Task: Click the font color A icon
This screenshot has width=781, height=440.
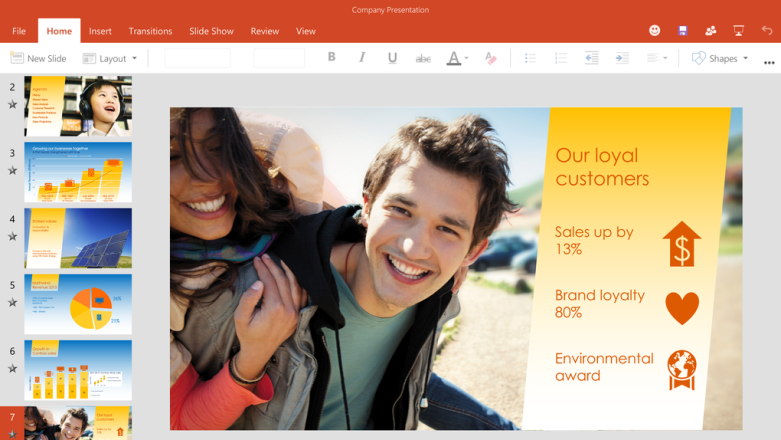Action: pos(453,58)
